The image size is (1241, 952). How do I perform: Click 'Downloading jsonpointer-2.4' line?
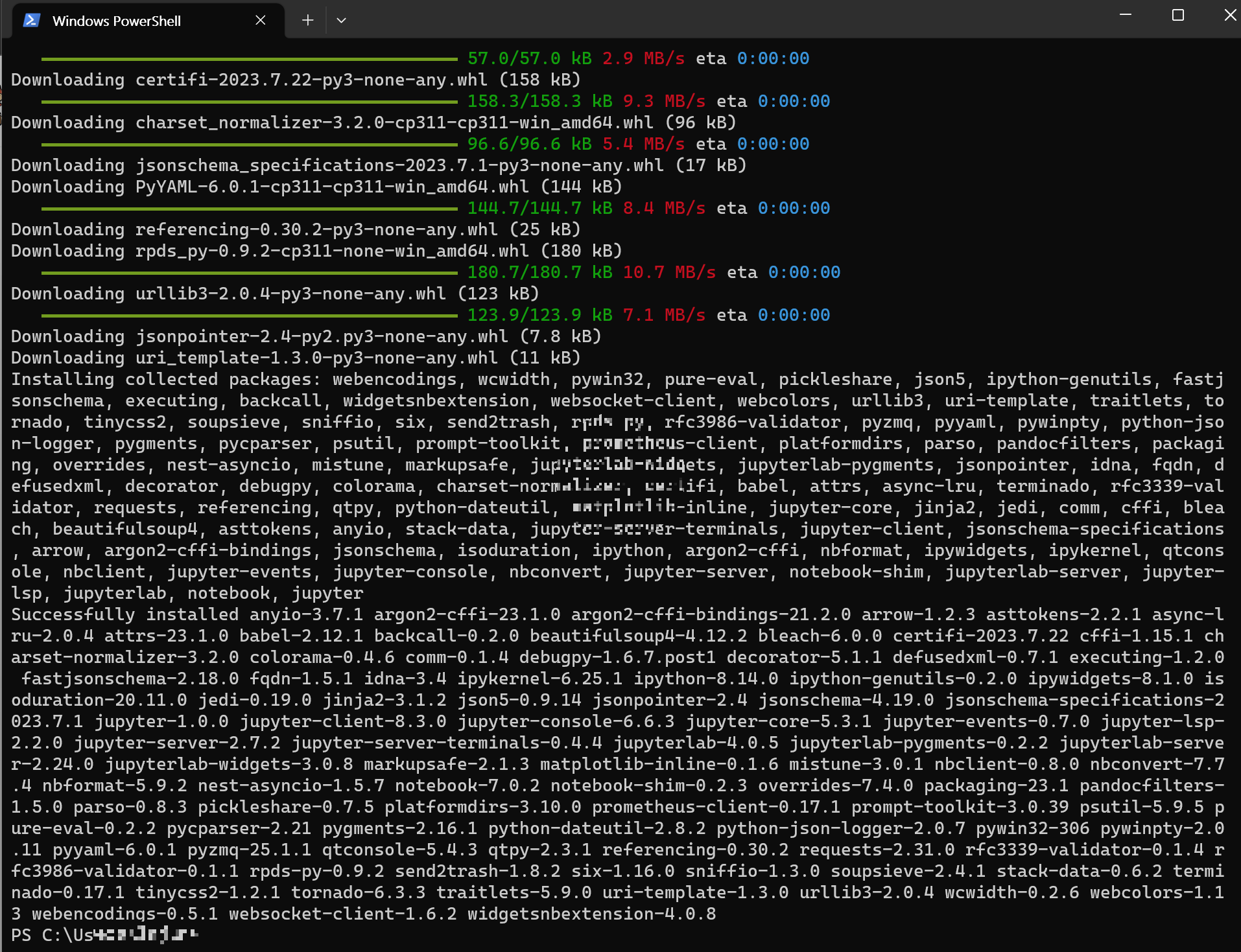[x=306, y=336]
